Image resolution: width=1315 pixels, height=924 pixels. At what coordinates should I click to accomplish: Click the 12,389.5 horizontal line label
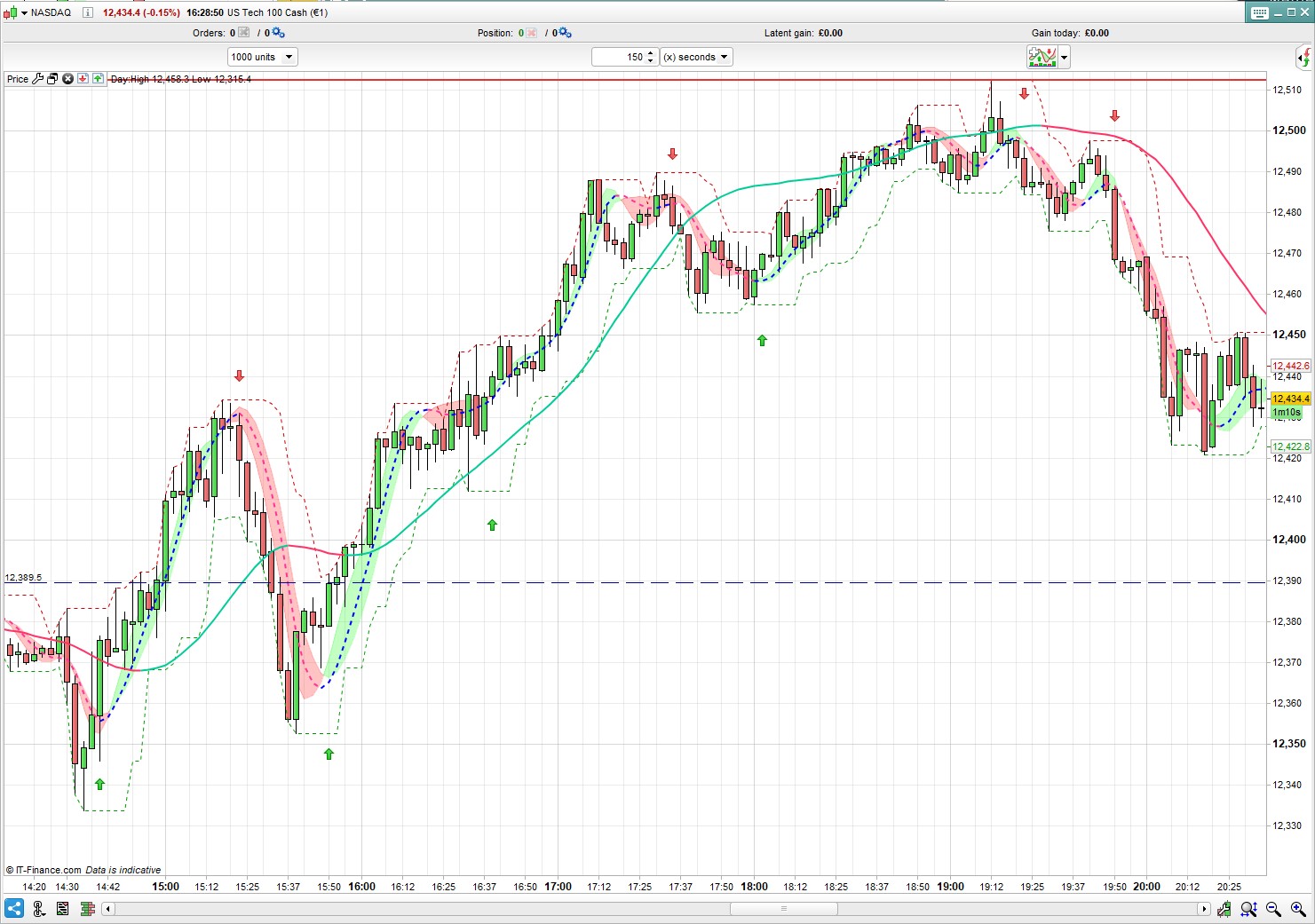coord(23,578)
